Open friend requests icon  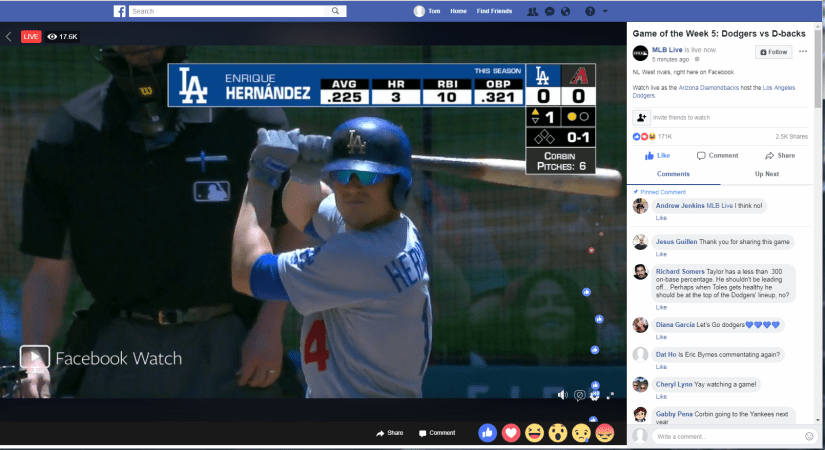[x=532, y=11]
